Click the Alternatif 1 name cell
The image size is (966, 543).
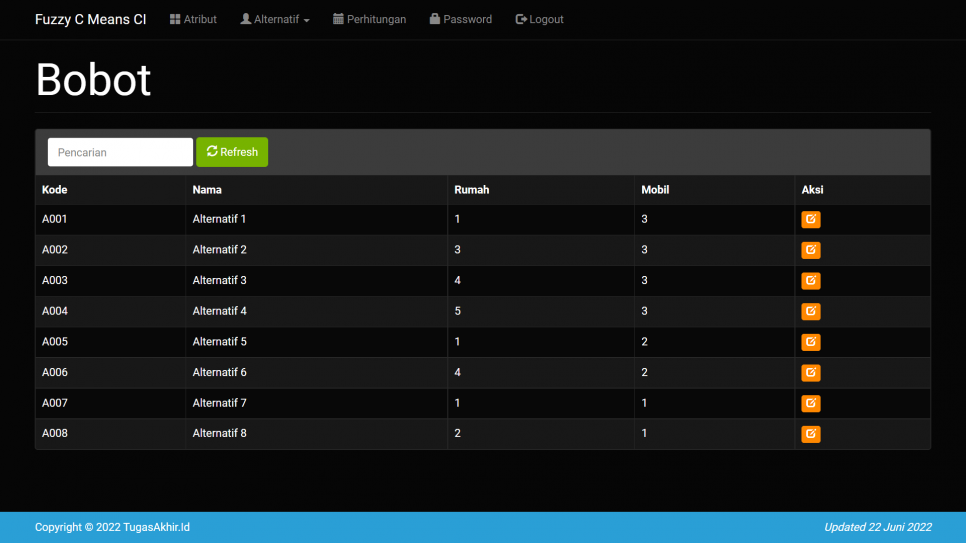click(317, 219)
